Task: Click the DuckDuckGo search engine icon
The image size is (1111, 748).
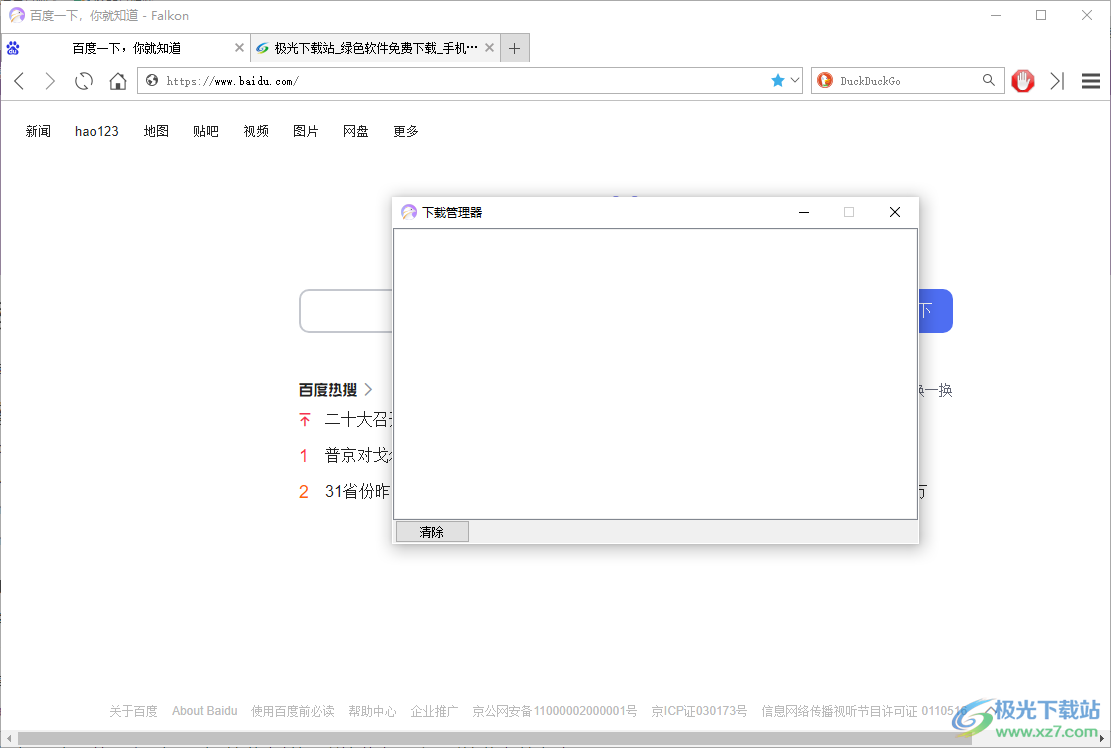Action: pos(825,81)
